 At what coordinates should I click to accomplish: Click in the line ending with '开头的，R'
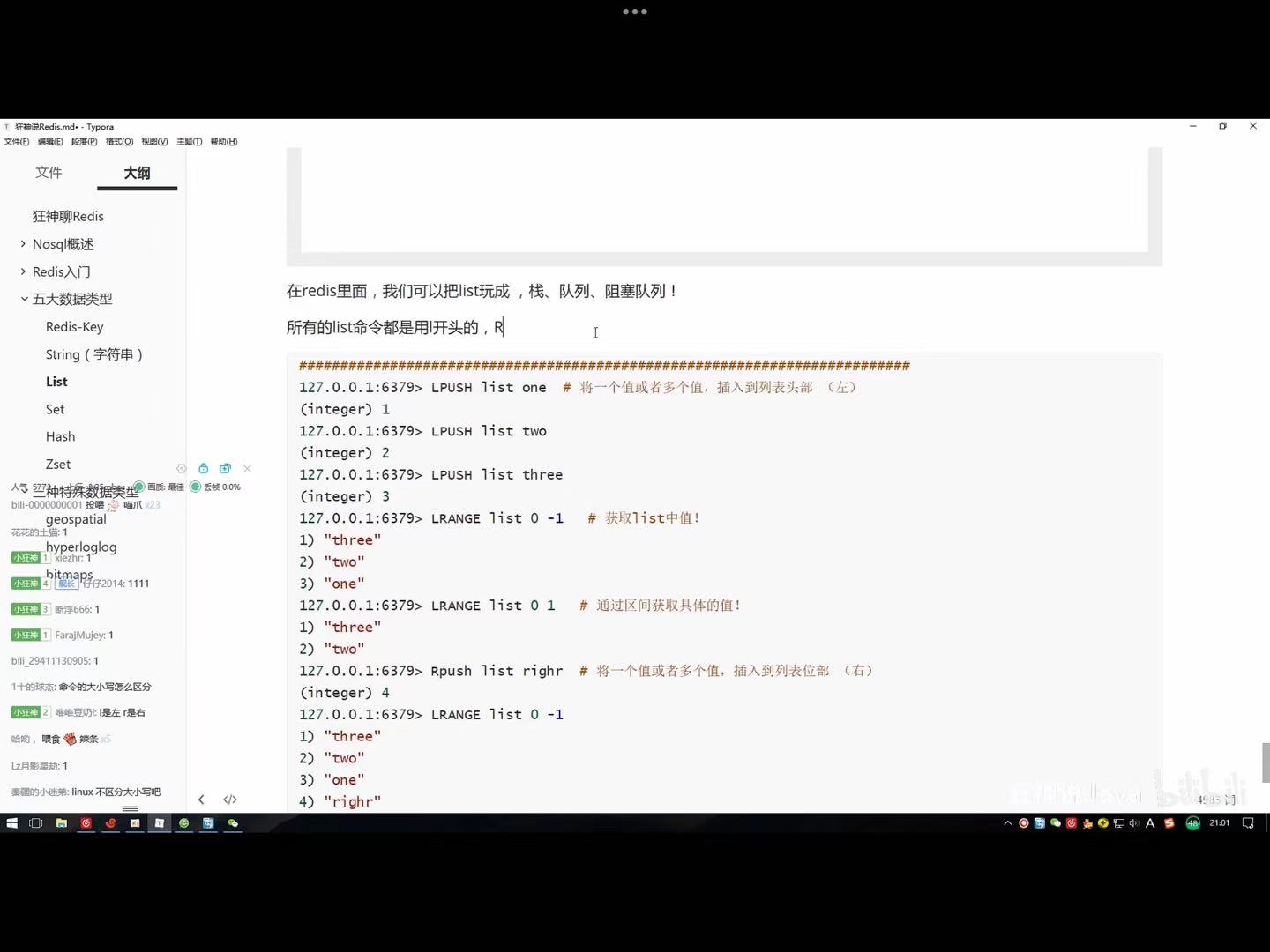pos(395,328)
